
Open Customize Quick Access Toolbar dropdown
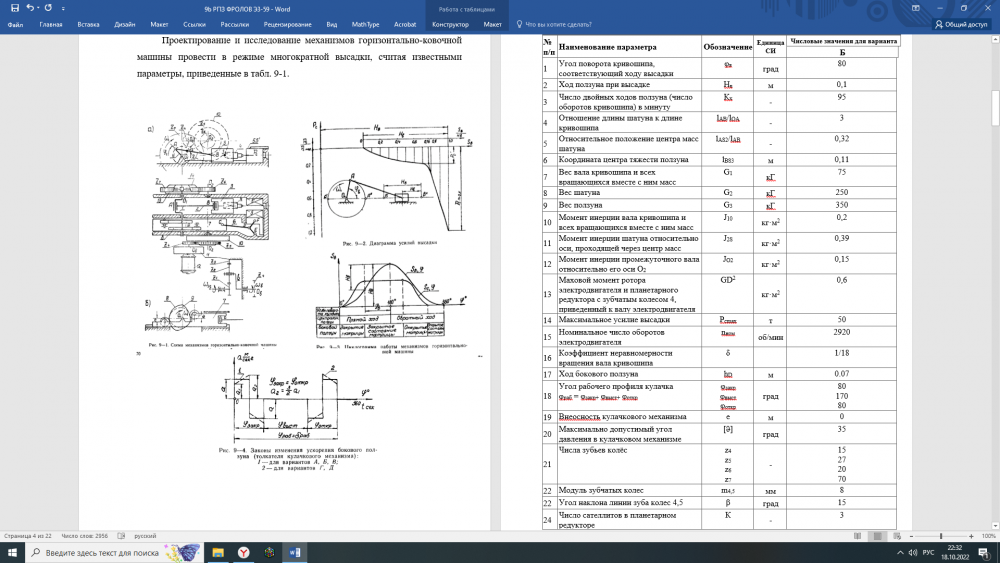pyautogui.click(x=63, y=7)
